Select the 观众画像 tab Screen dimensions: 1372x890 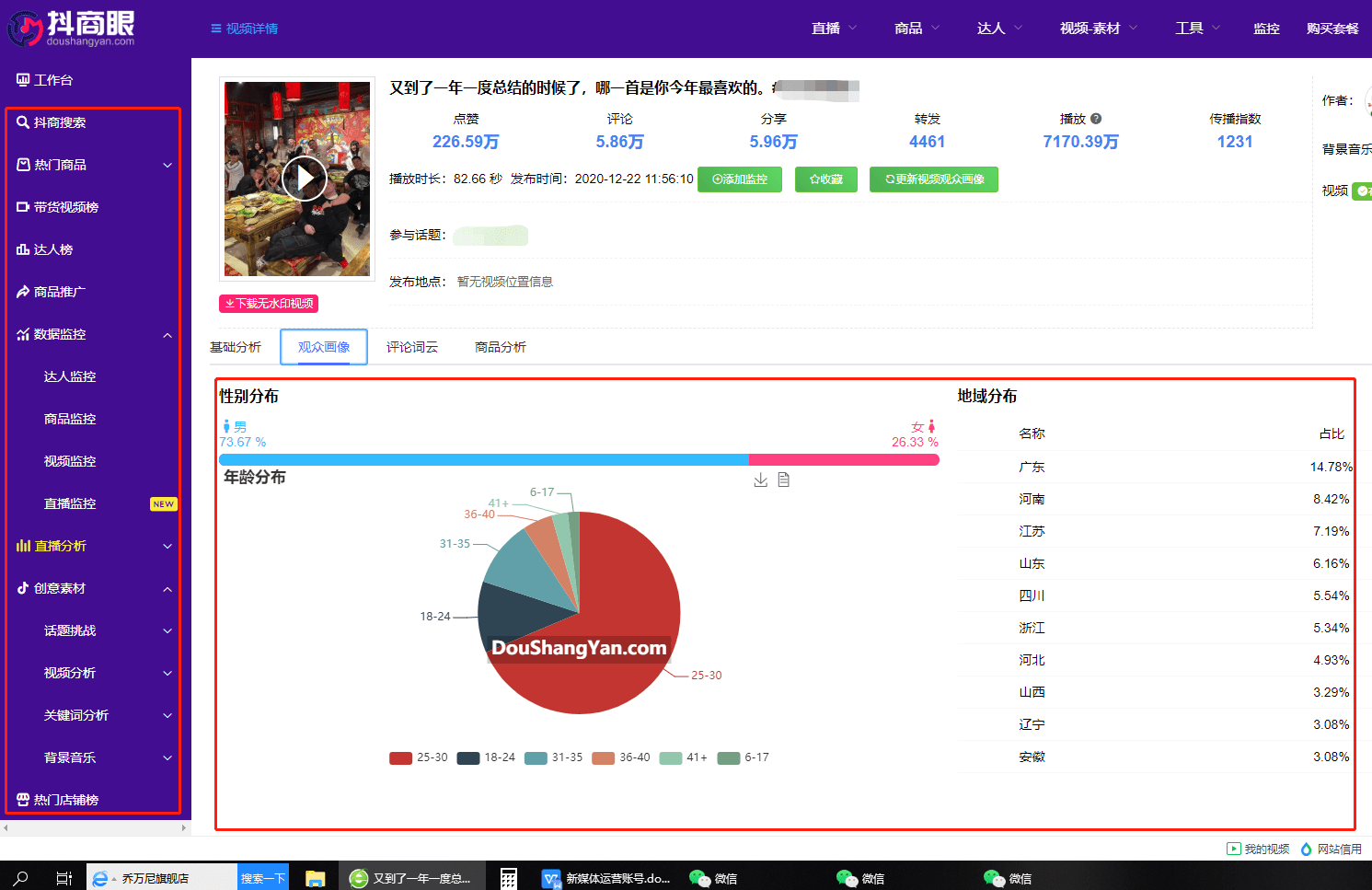324,347
